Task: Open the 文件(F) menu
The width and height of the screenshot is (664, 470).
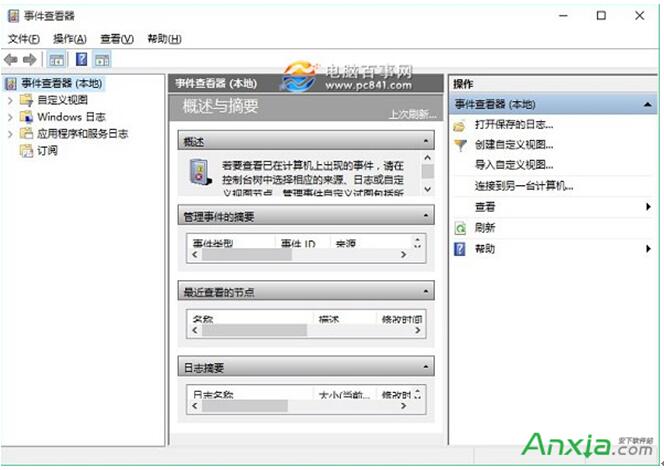Action: [x=22, y=39]
